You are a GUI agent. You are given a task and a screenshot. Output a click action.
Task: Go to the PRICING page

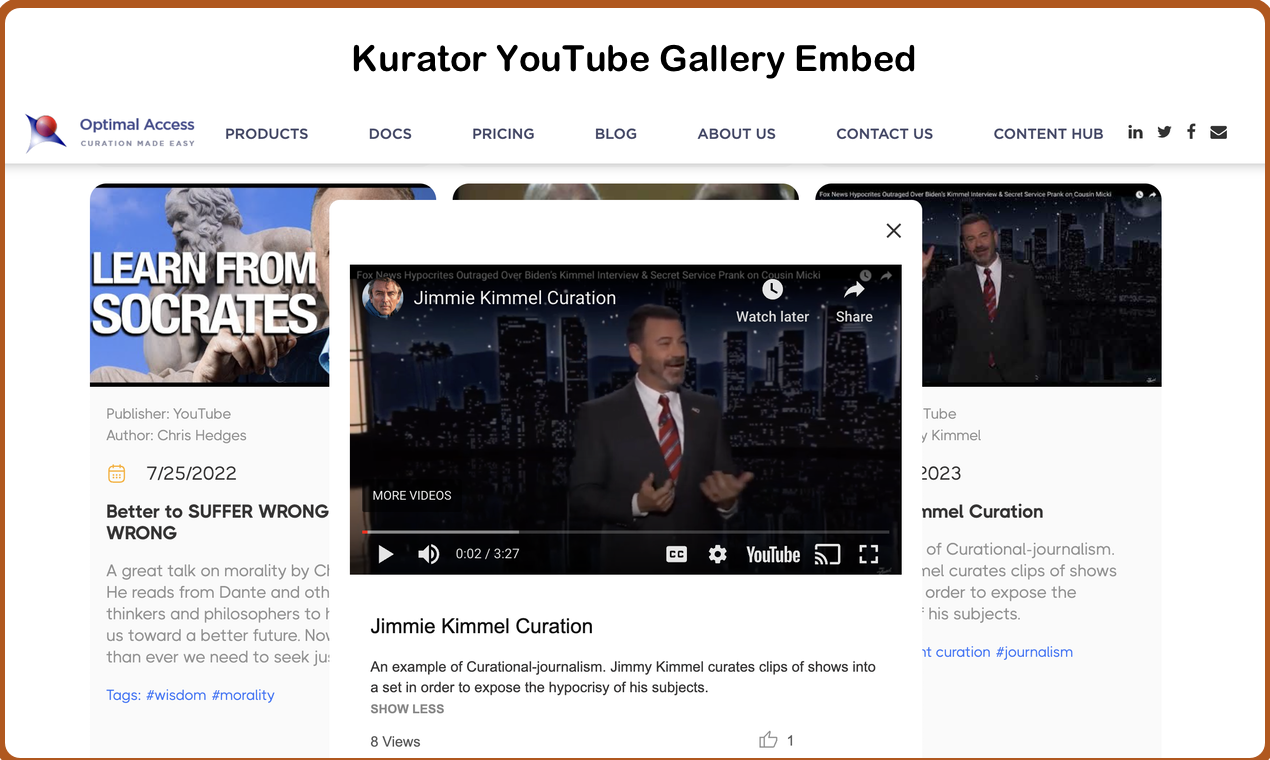(x=503, y=133)
